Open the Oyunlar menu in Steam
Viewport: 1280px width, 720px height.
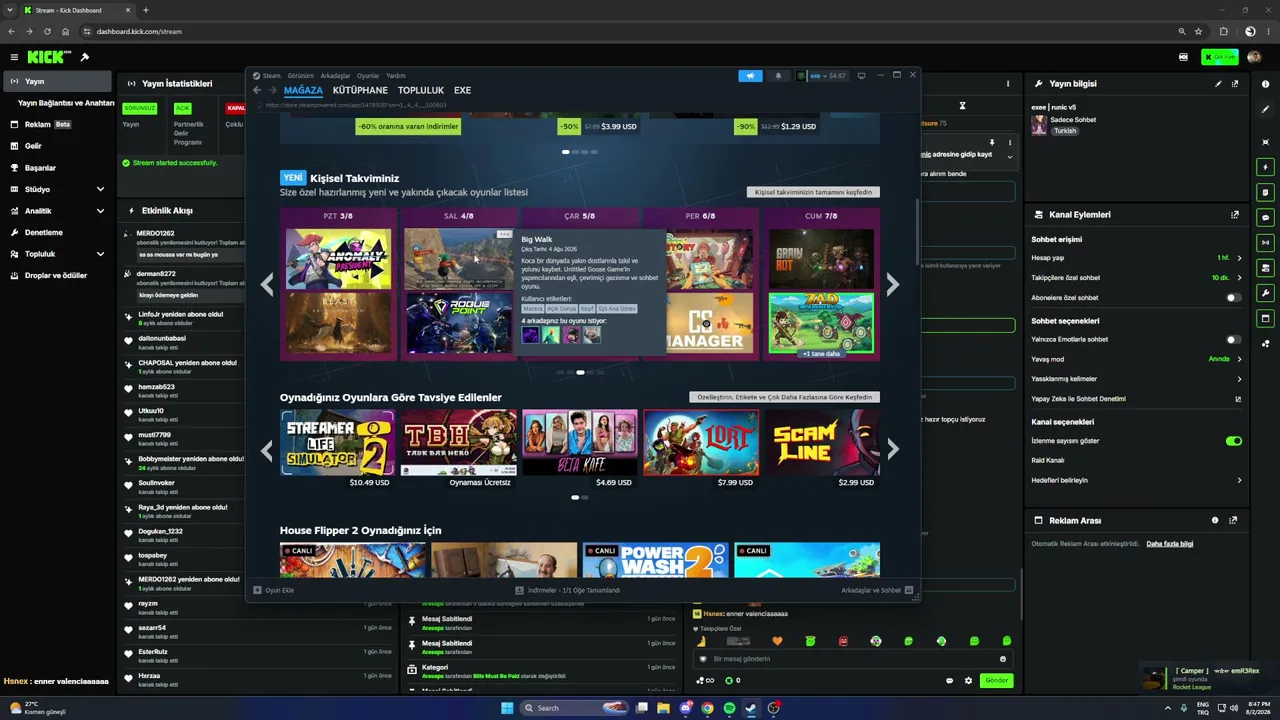coord(368,76)
